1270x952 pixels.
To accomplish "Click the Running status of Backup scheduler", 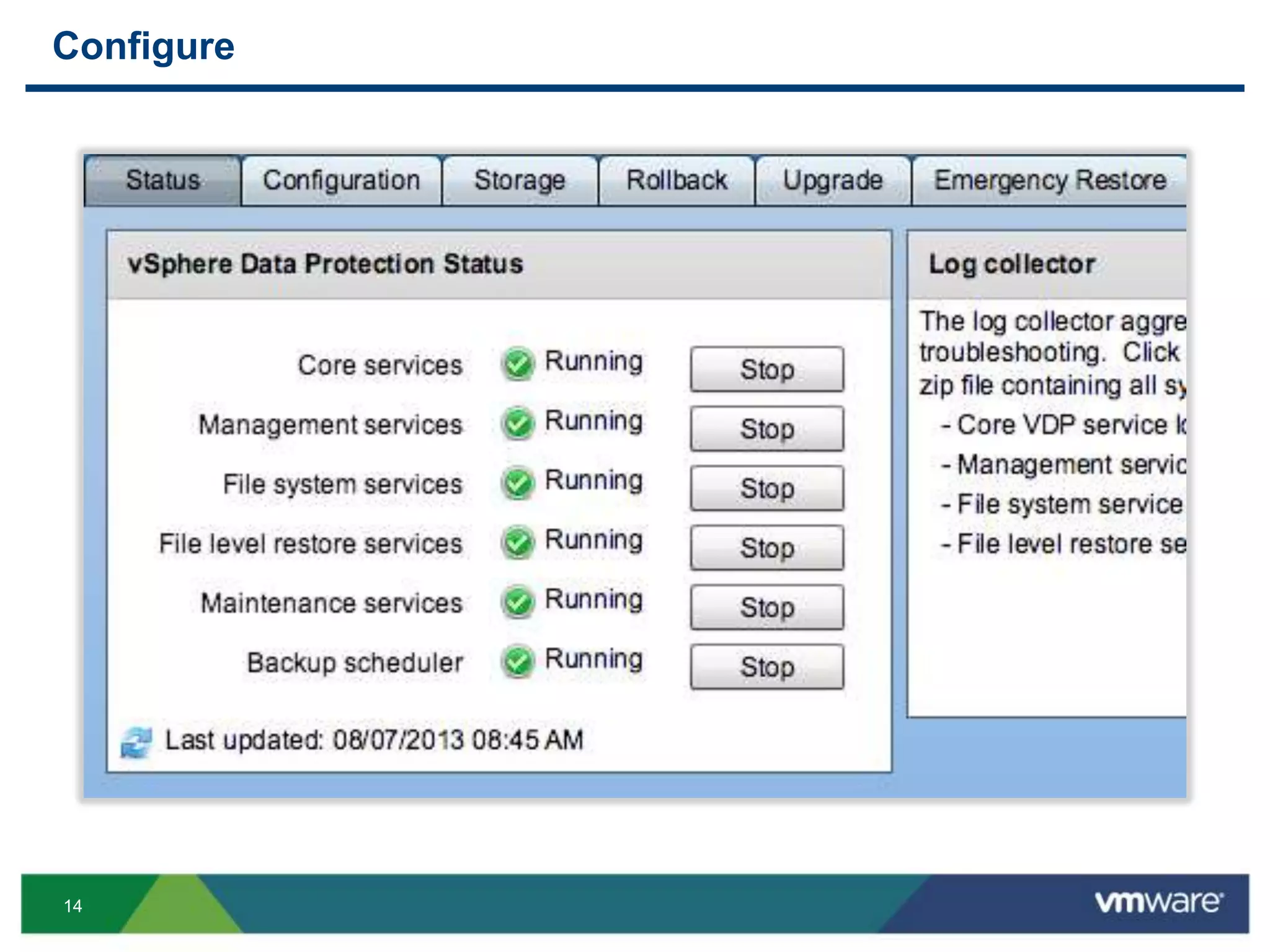I will tap(593, 659).
